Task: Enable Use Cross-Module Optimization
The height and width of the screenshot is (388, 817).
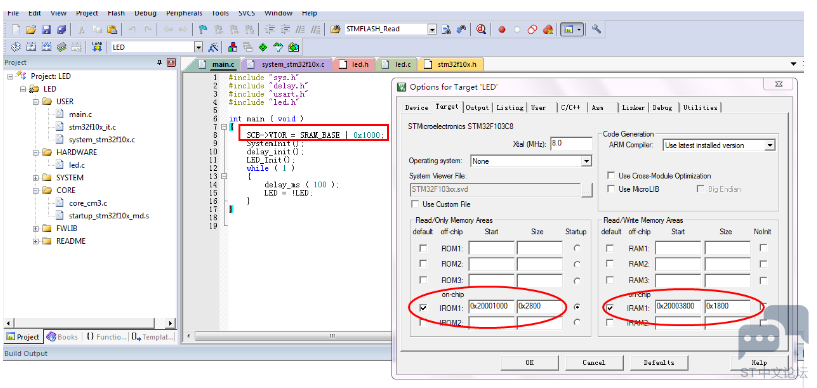Action: pos(611,176)
